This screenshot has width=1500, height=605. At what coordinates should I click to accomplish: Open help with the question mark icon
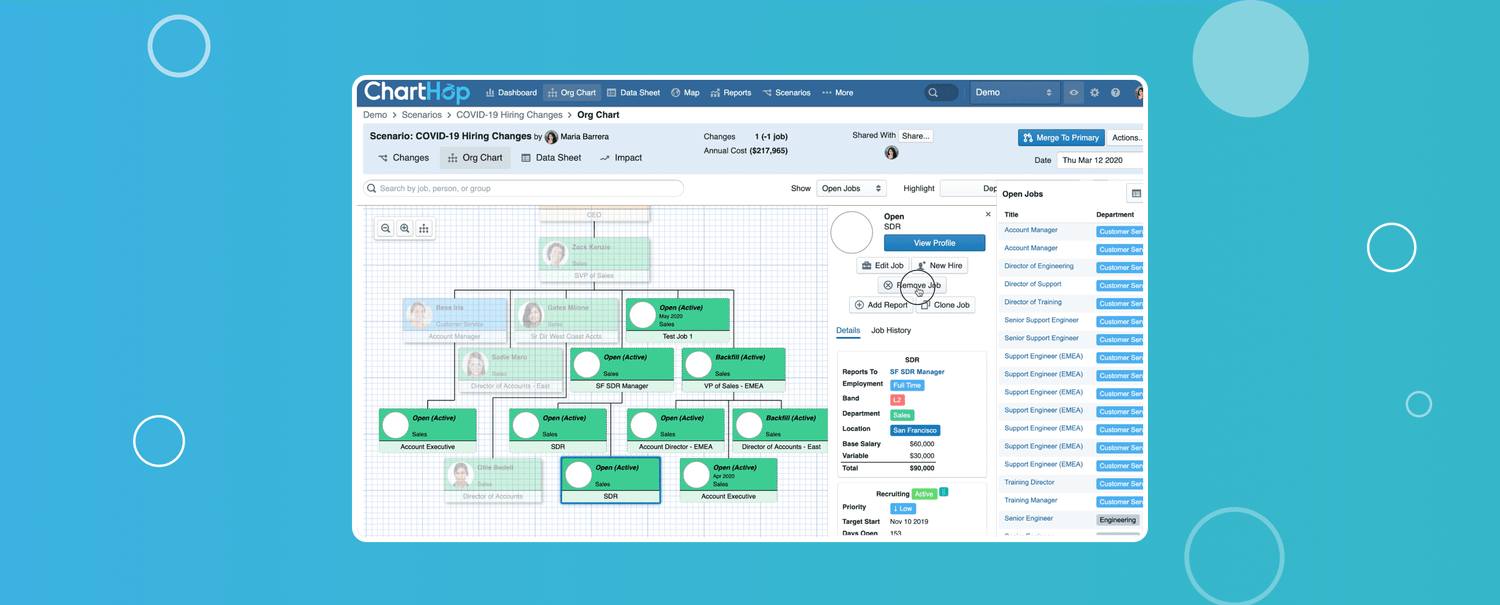coord(1116,93)
